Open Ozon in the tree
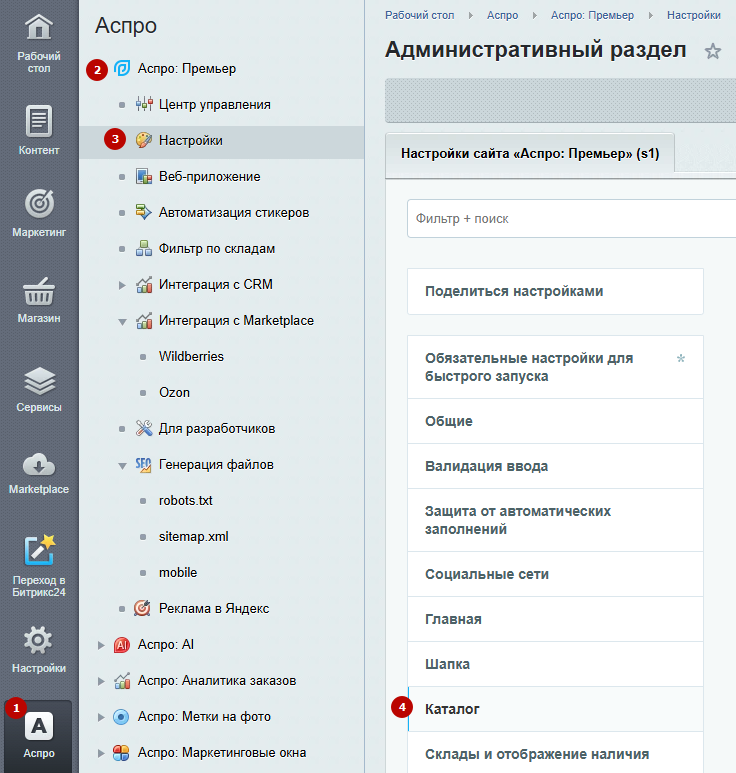The height and width of the screenshot is (773, 736). (174, 392)
